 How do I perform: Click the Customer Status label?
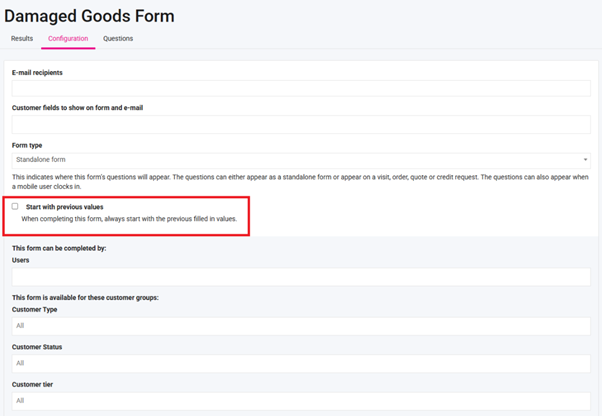[37, 347]
